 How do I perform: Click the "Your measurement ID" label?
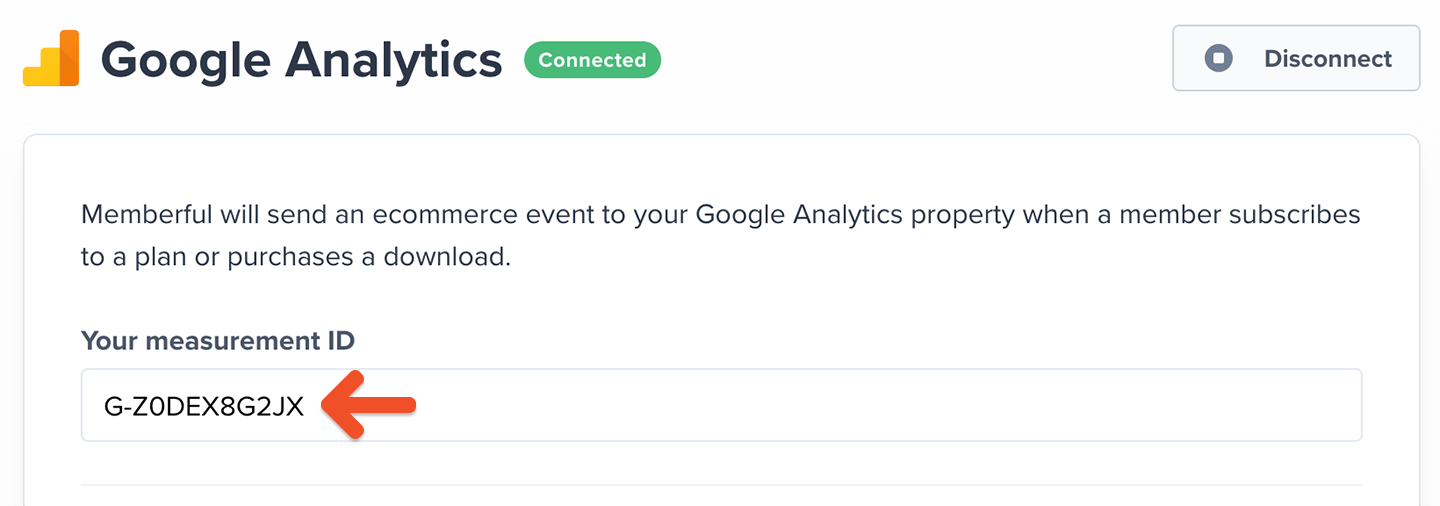pyautogui.click(x=218, y=341)
